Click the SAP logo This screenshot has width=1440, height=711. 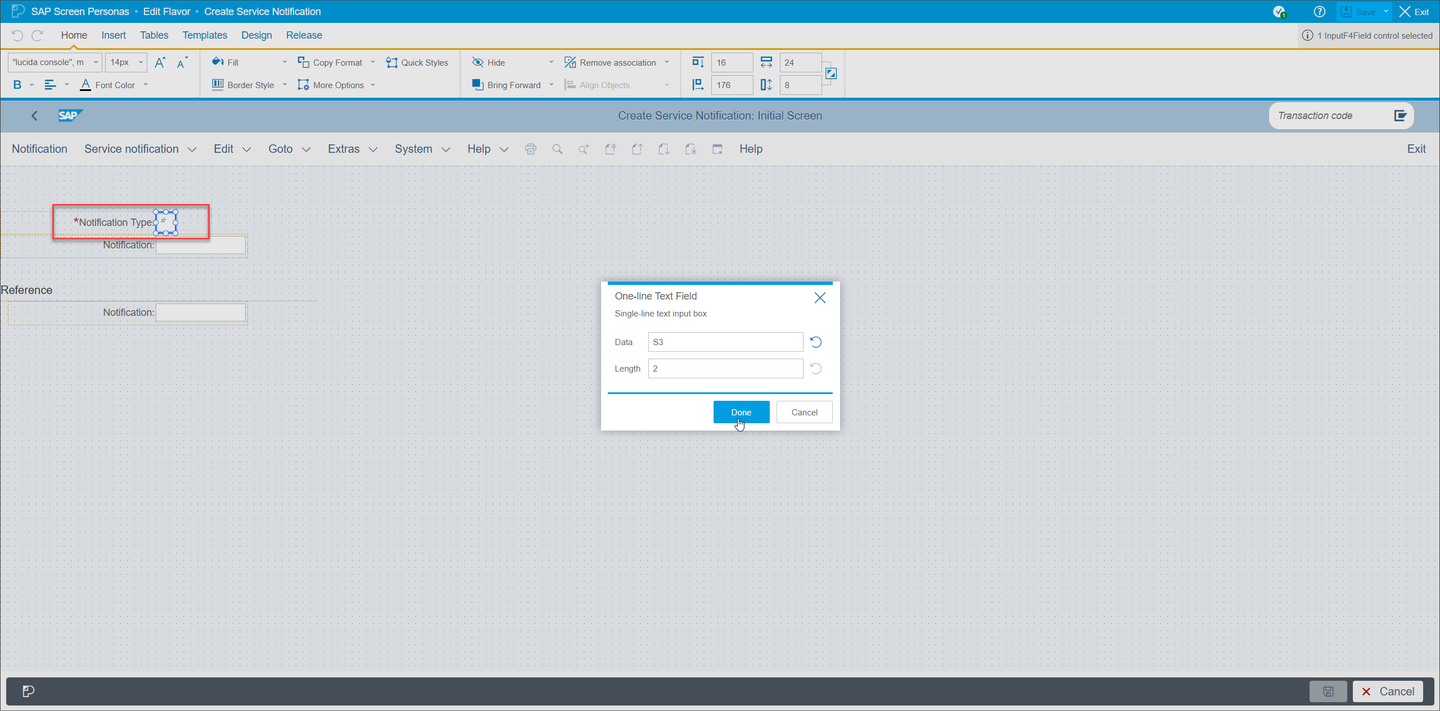click(x=69, y=115)
